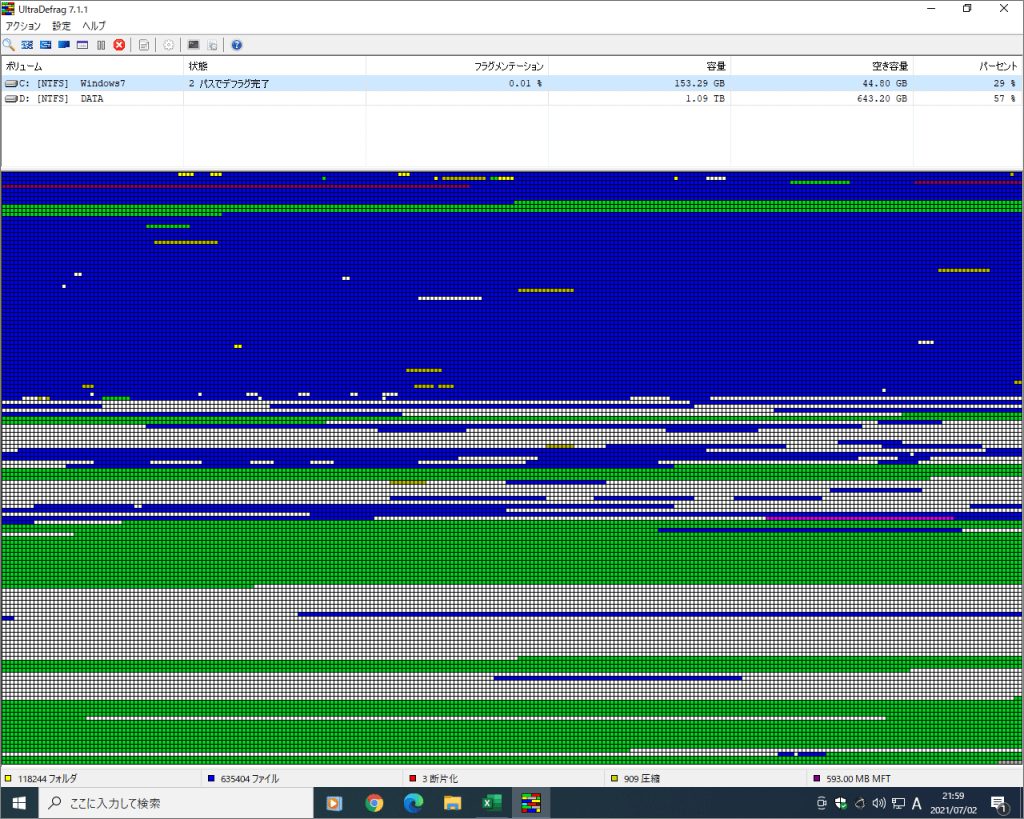Image resolution: width=1024 pixels, height=819 pixels.
Task: Click the taskbar search box
Action: [176, 803]
